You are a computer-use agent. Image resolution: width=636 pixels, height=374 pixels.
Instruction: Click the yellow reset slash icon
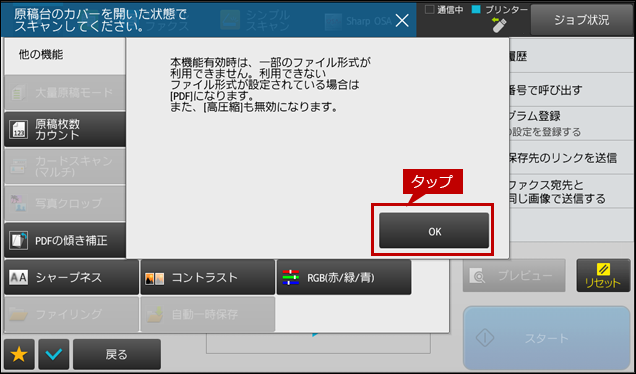pyautogui.click(x=603, y=269)
